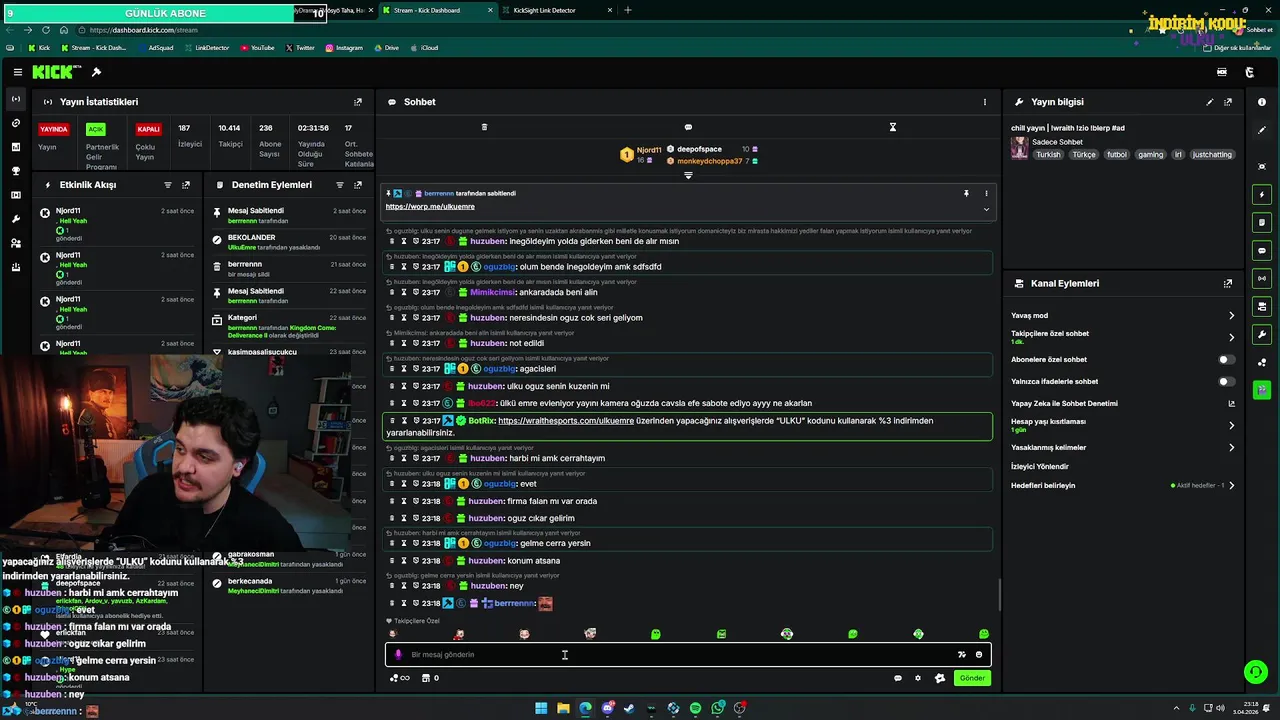The width and height of the screenshot is (1280, 720).
Task: Toggle Yalnızca ifadelerle sohbet switch
Action: (x=1226, y=381)
